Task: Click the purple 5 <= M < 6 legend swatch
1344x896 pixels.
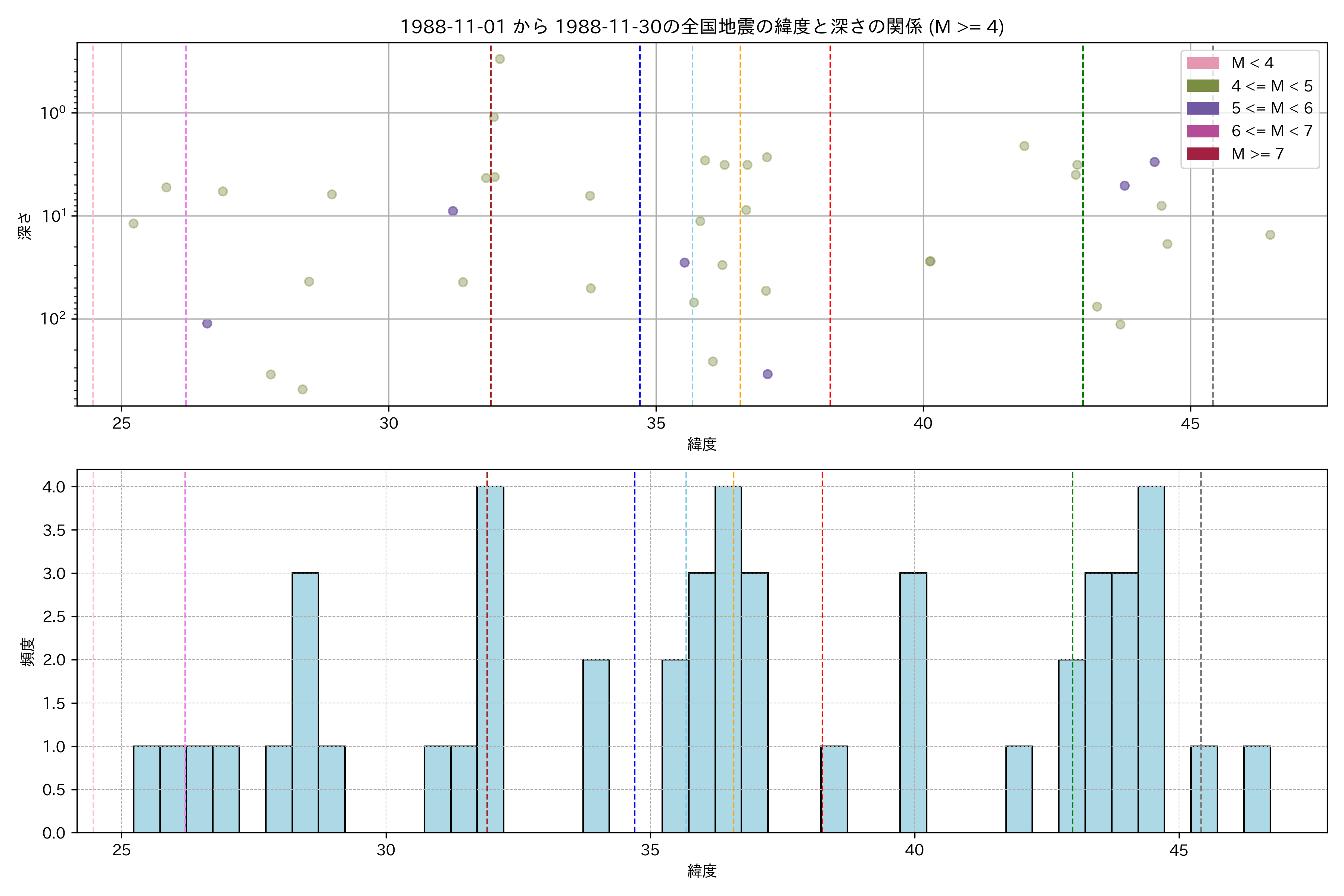Action: pyautogui.click(x=1202, y=109)
